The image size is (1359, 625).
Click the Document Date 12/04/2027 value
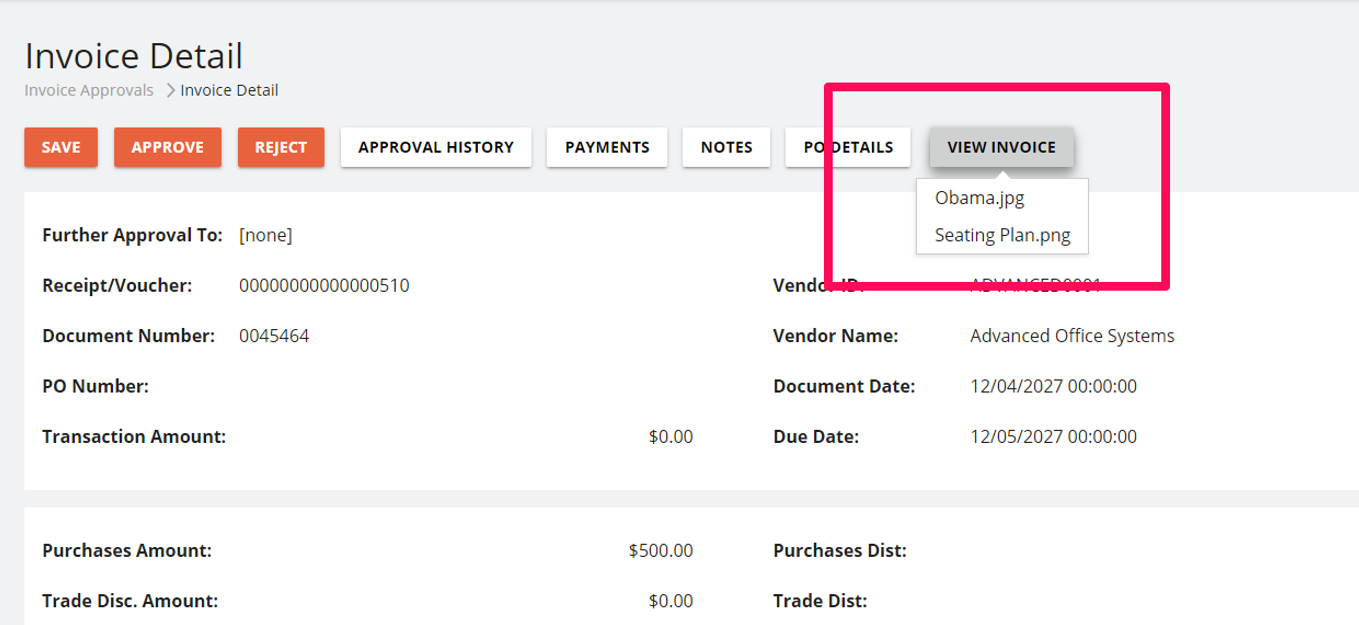coord(1053,386)
